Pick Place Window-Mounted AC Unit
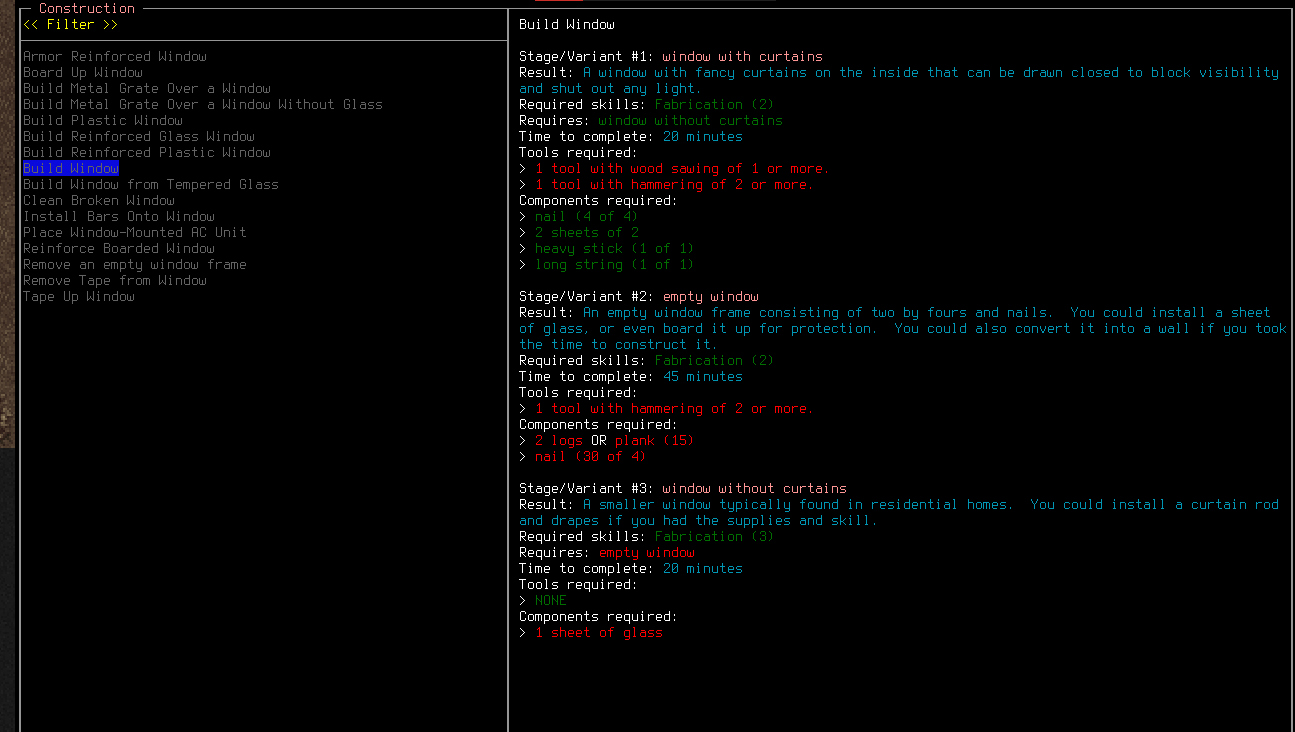This screenshot has height=732, width=1295. [x=135, y=232]
